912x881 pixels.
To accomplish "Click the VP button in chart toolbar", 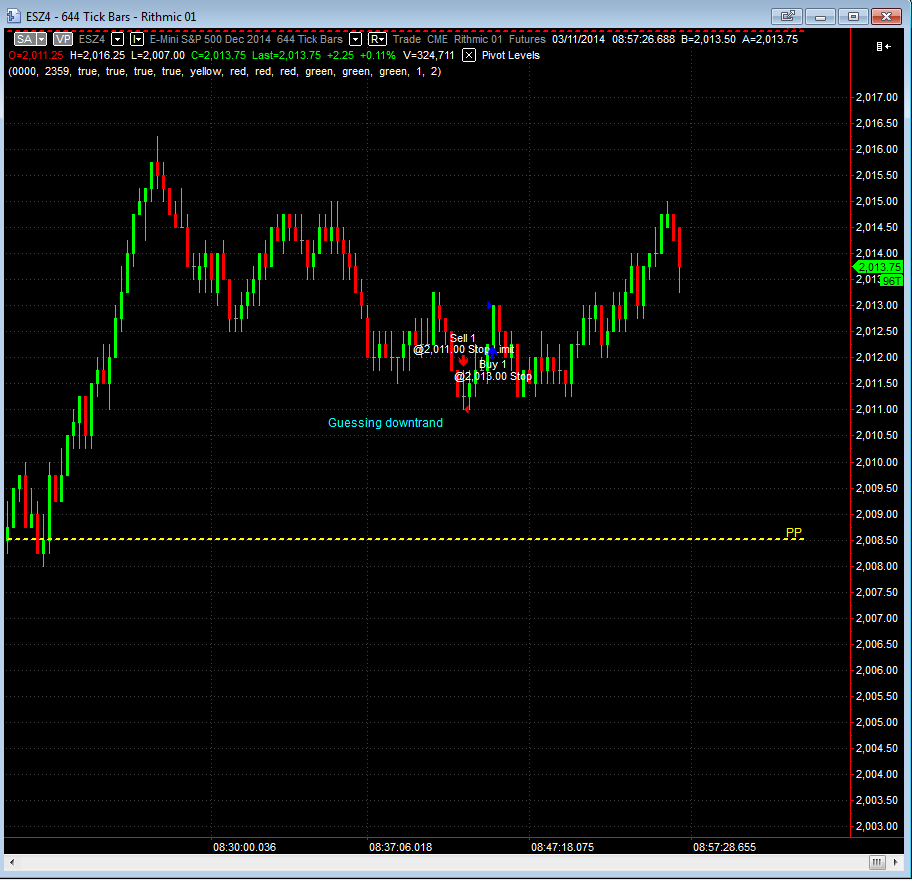I will pos(63,39).
